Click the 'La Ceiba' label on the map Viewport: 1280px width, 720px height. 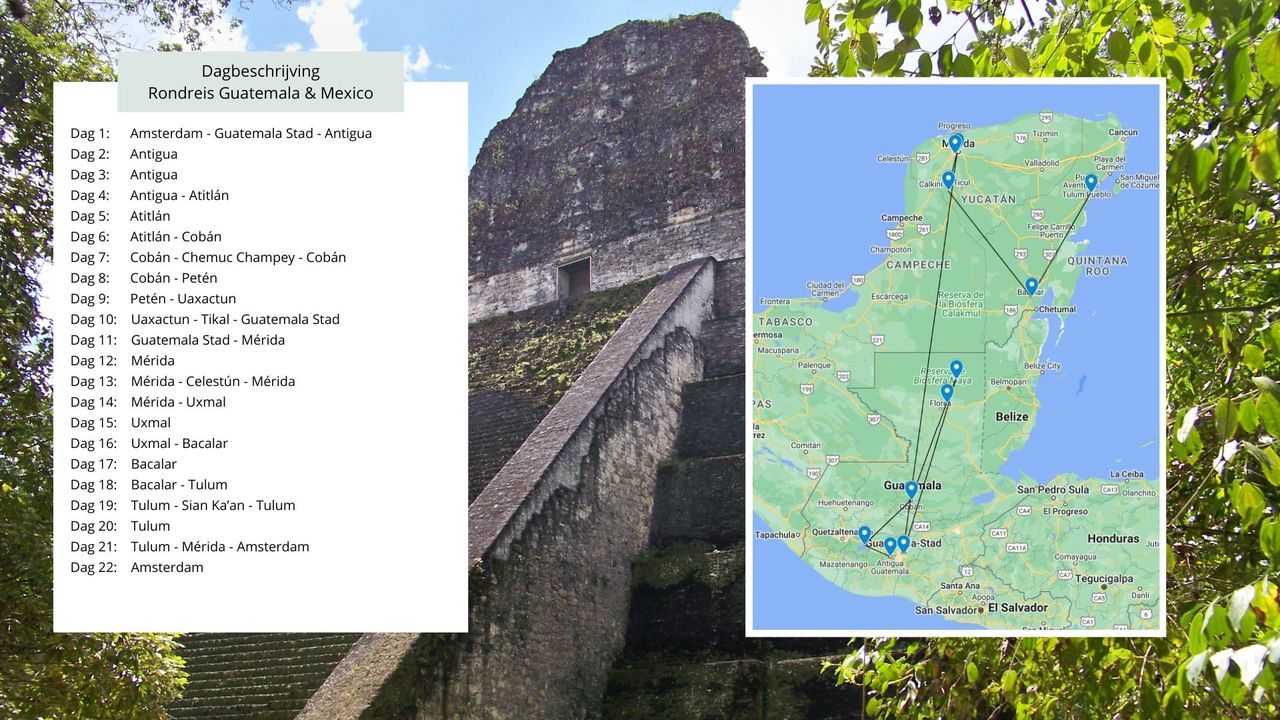[x=1126, y=474]
